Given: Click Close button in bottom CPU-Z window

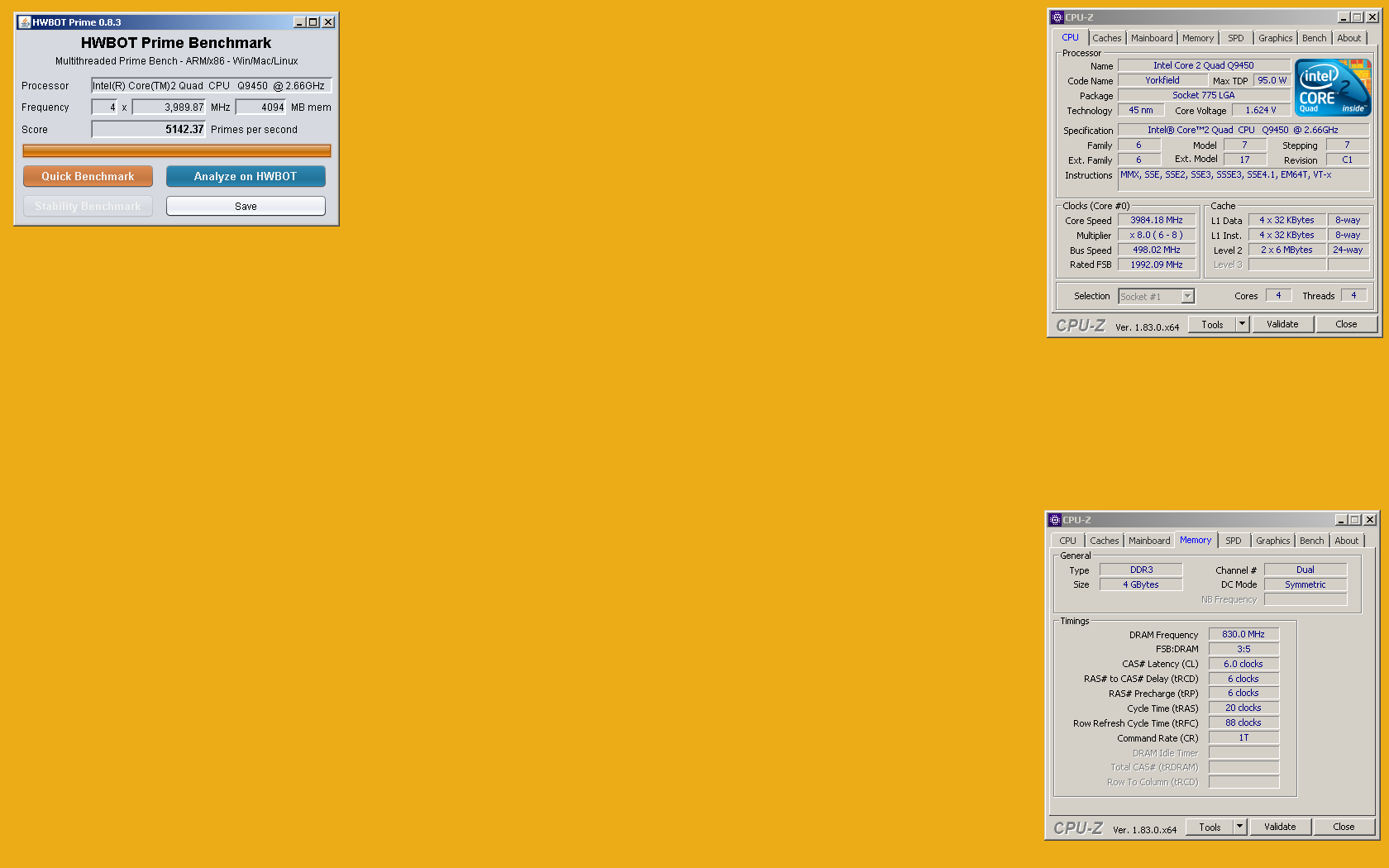Looking at the screenshot, I should pyautogui.click(x=1344, y=827).
